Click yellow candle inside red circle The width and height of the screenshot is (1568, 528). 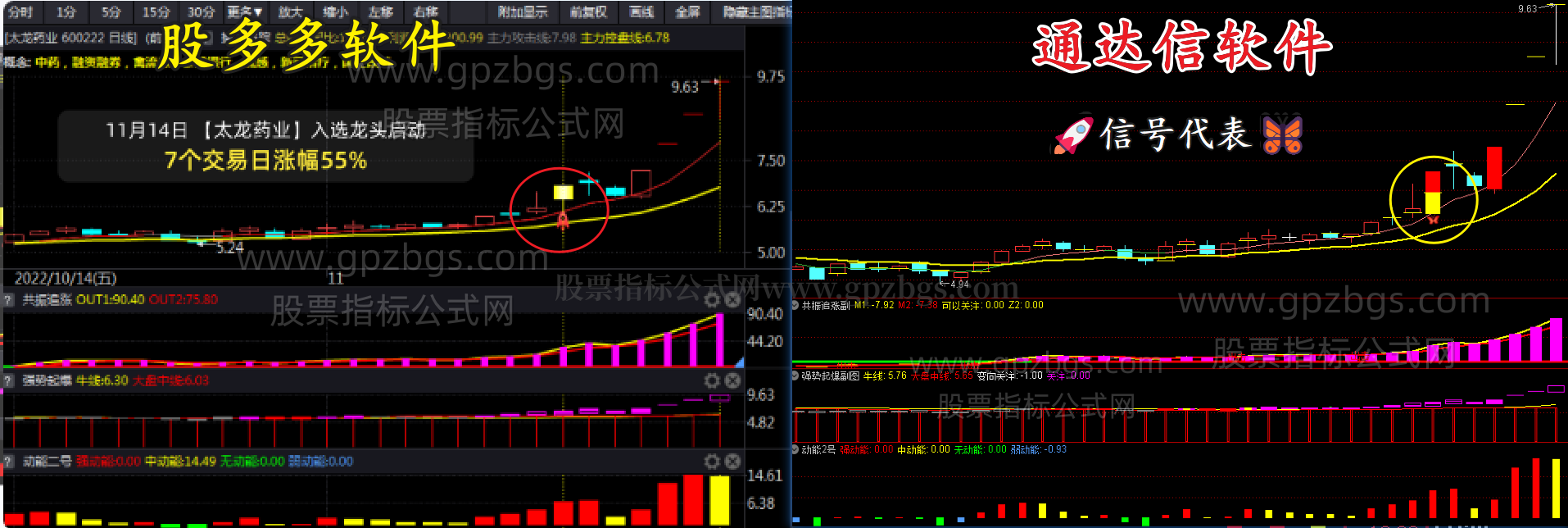point(563,193)
